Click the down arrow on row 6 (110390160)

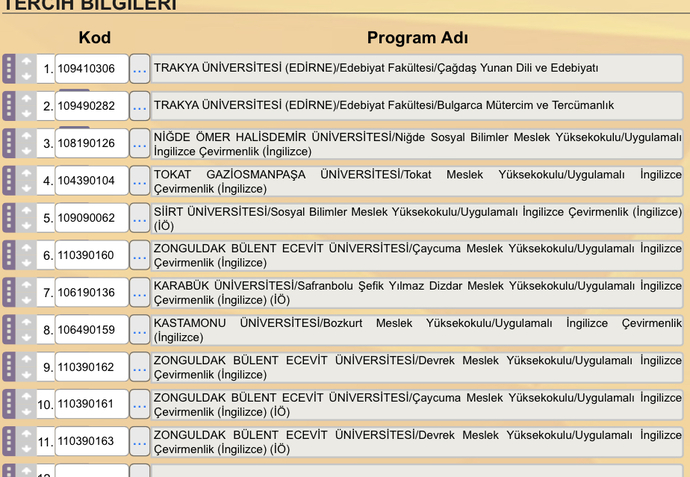click(26, 263)
